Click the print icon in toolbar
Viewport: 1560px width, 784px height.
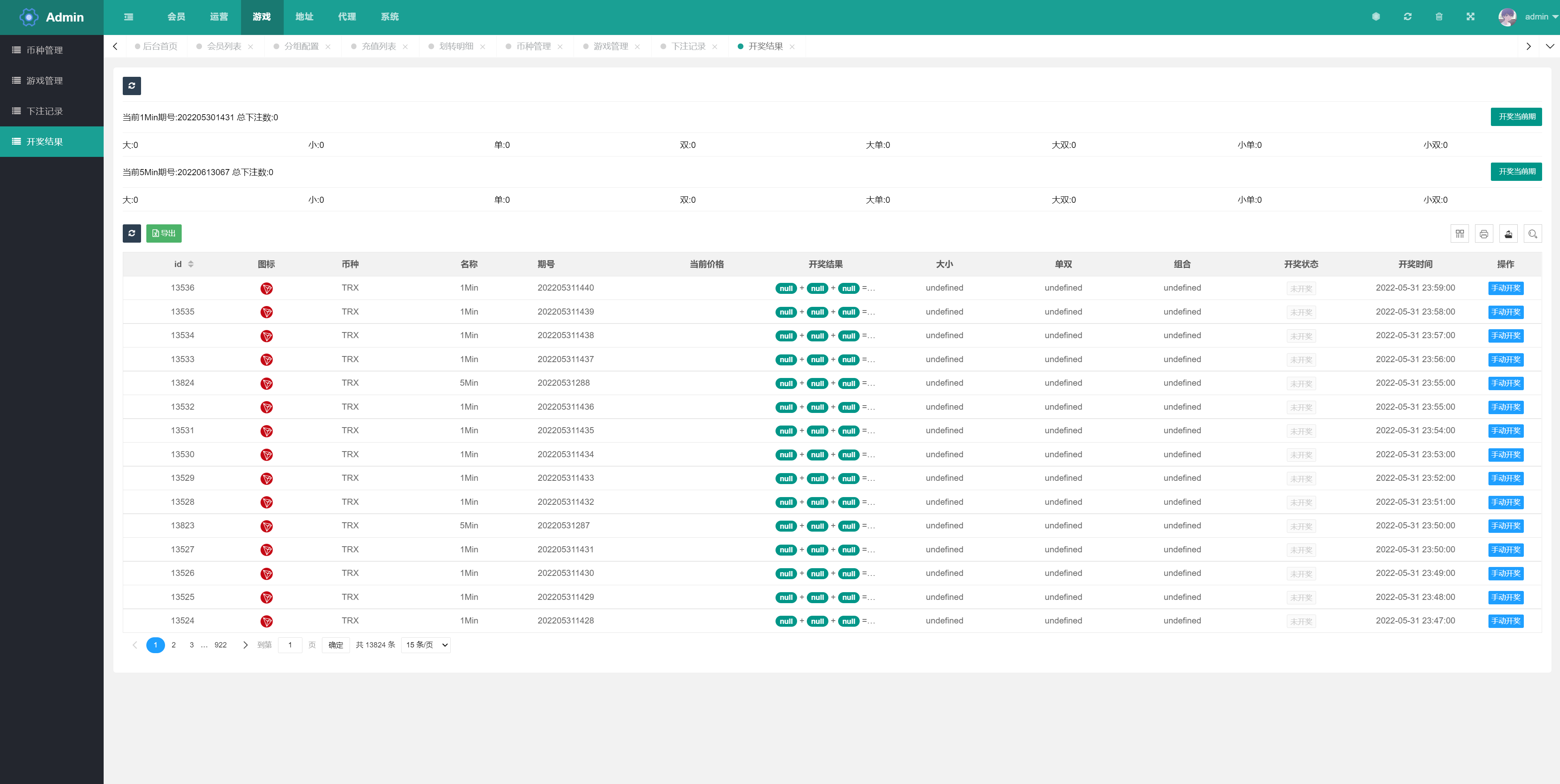point(1485,234)
